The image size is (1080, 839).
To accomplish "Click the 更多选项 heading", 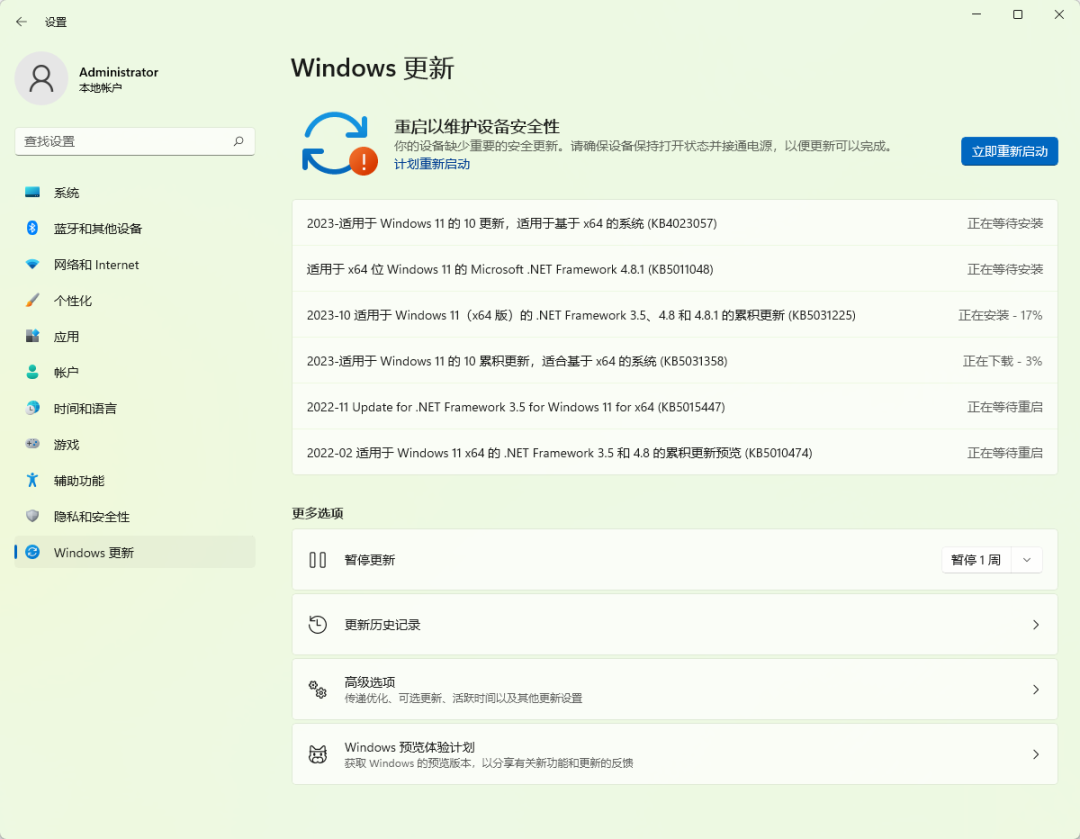I will click(x=318, y=513).
